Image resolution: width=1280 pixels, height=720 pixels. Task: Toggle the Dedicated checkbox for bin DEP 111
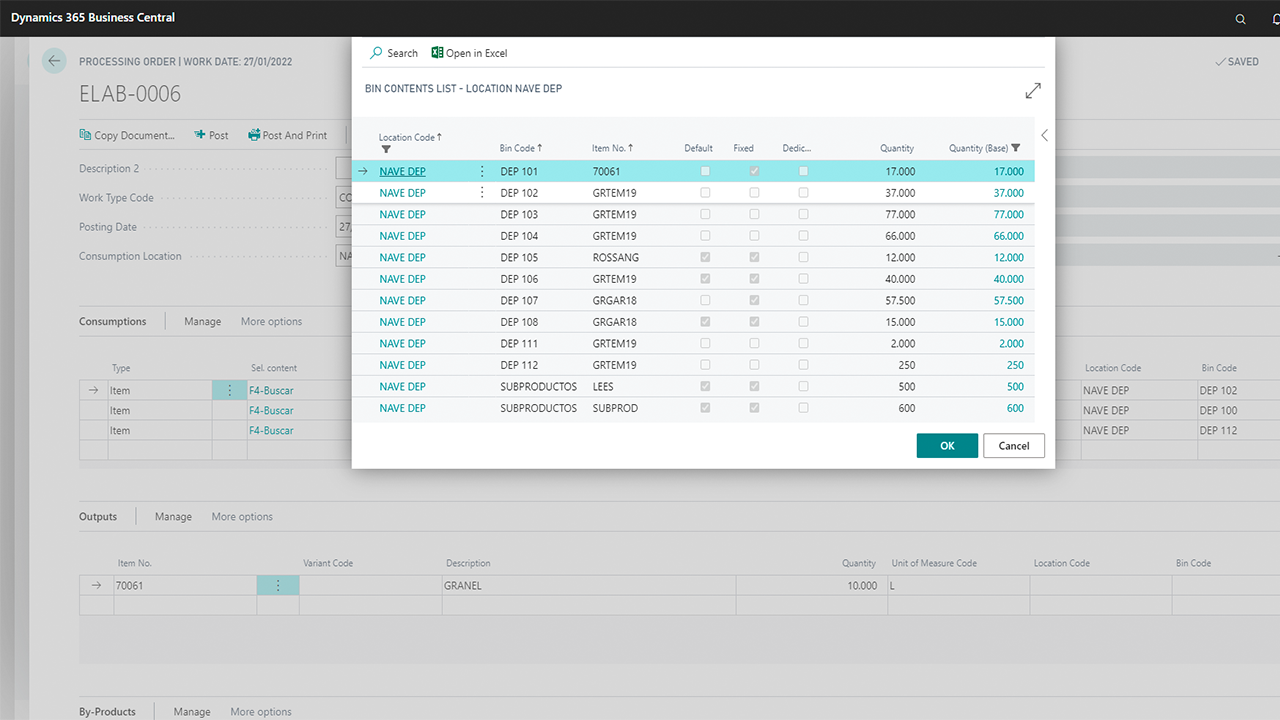click(803, 343)
